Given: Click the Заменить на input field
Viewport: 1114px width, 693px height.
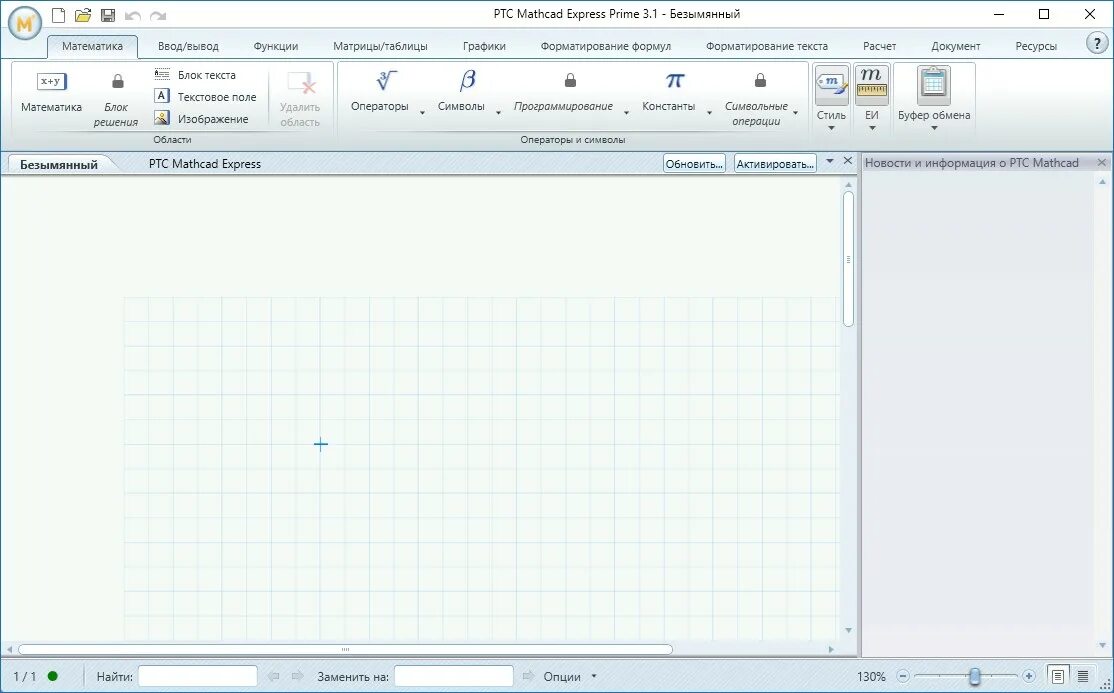Looking at the screenshot, I should (x=453, y=676).
